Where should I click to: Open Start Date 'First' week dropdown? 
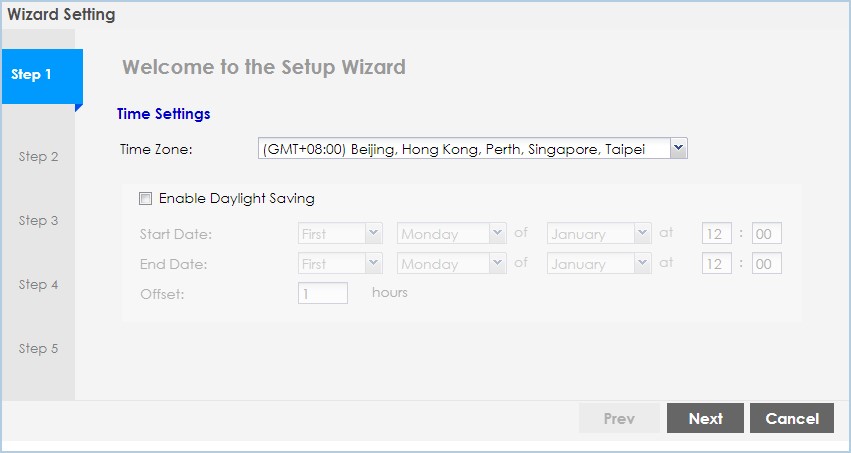(340, 234)
